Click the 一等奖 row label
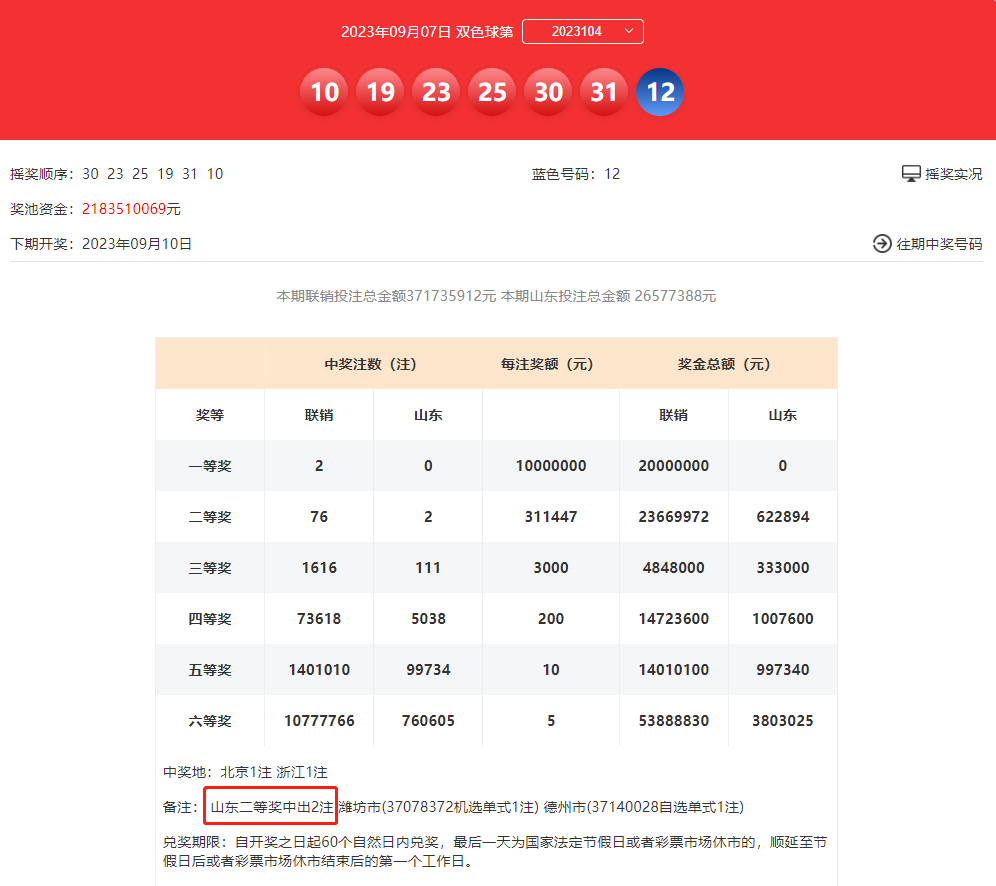996x886 pixels. click(x=210, y=466)
